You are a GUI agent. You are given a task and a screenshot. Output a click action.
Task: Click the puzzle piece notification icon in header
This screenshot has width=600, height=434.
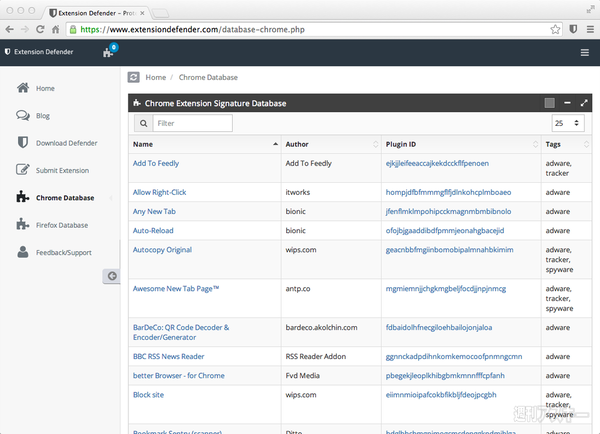coord(108,52)
